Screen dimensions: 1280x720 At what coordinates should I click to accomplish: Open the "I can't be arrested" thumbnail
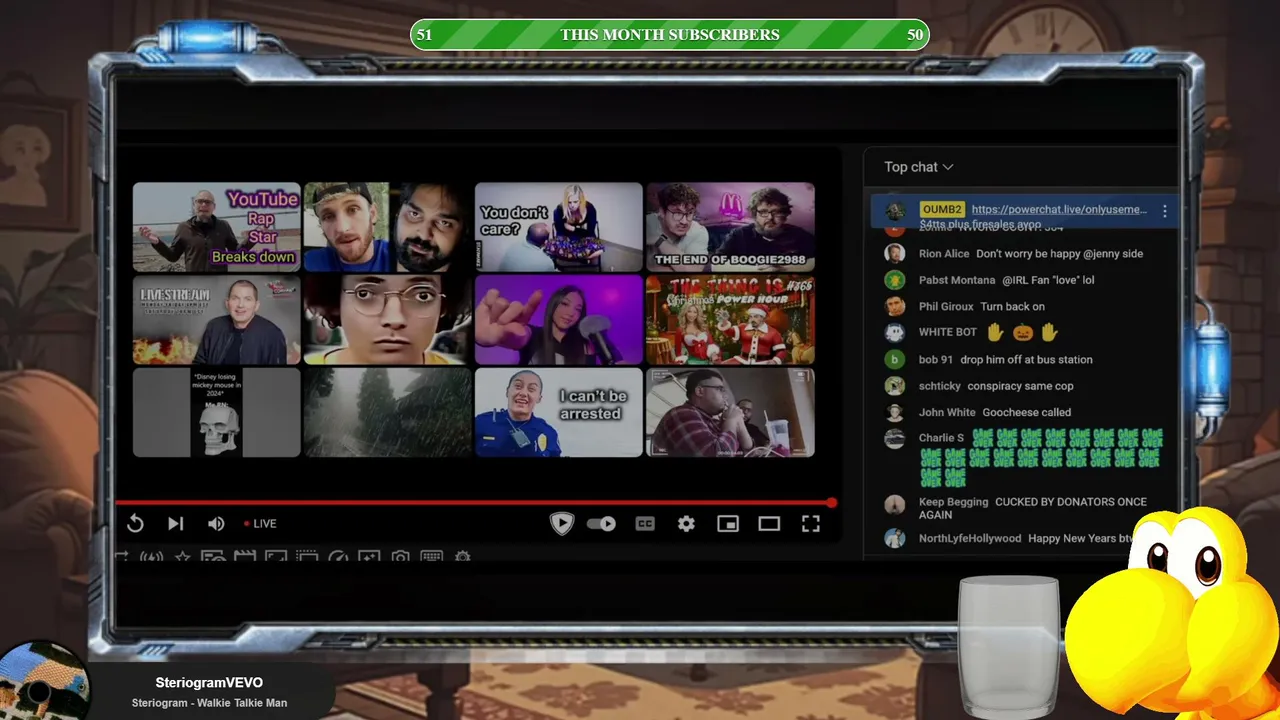pyautogui.click(x=558, y=413)
